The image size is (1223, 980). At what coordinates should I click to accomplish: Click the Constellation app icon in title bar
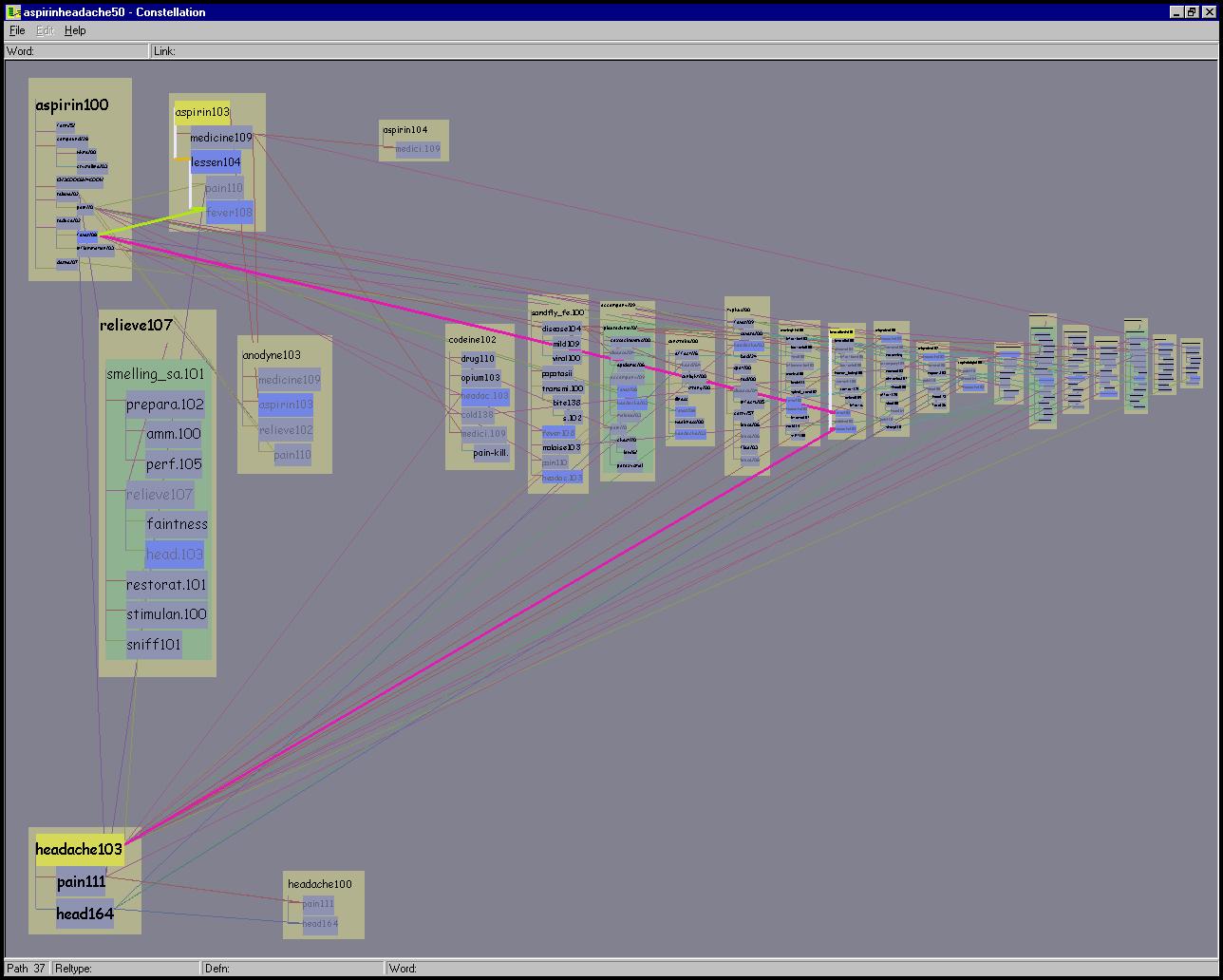13,12
